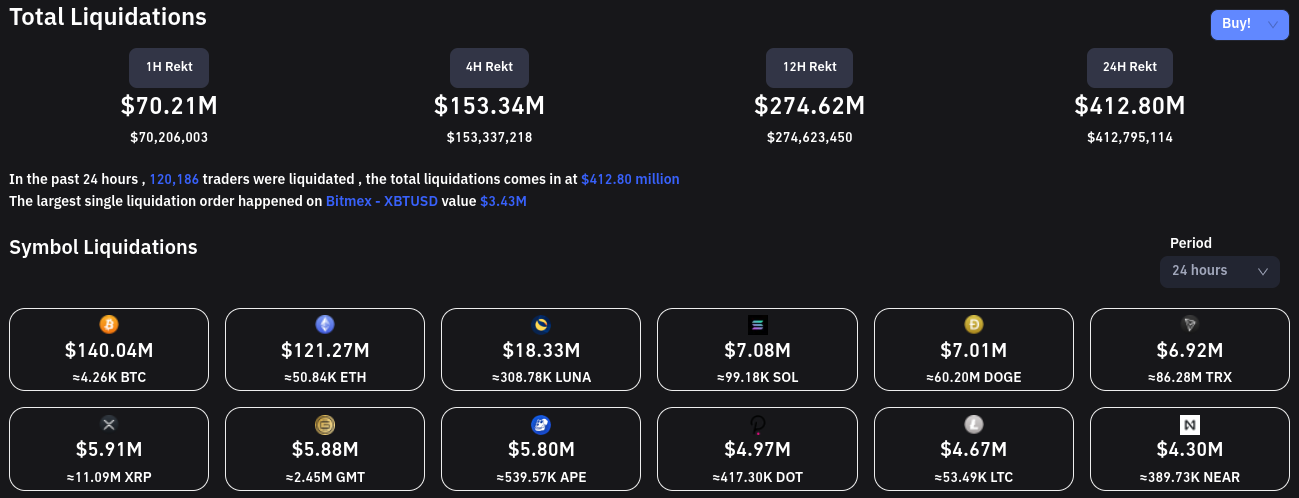The image size is (1299, 498).
Task: Click the ApeCoin icon
Action: coord(541,424)
